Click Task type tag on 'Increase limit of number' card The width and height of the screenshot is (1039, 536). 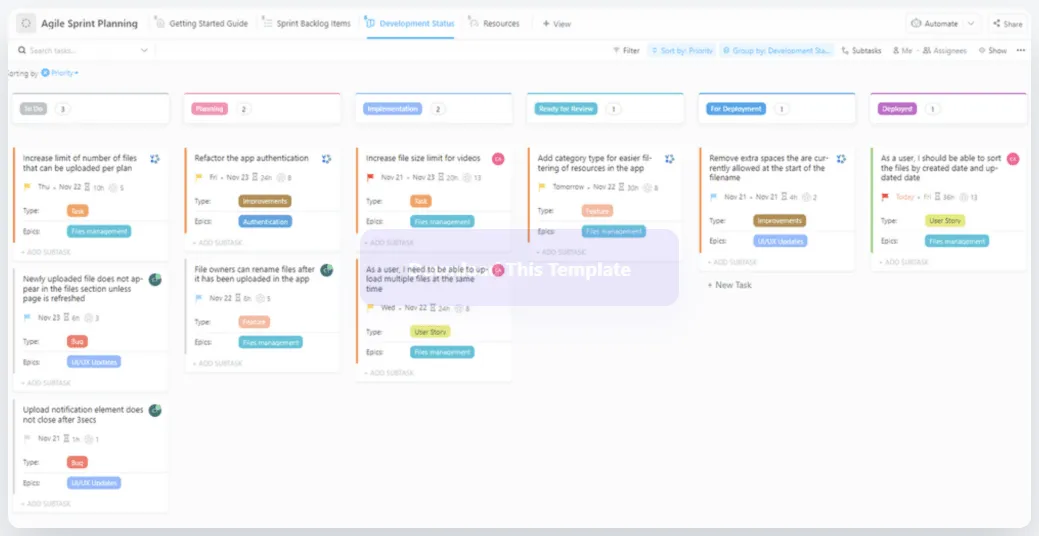(78, 211)
